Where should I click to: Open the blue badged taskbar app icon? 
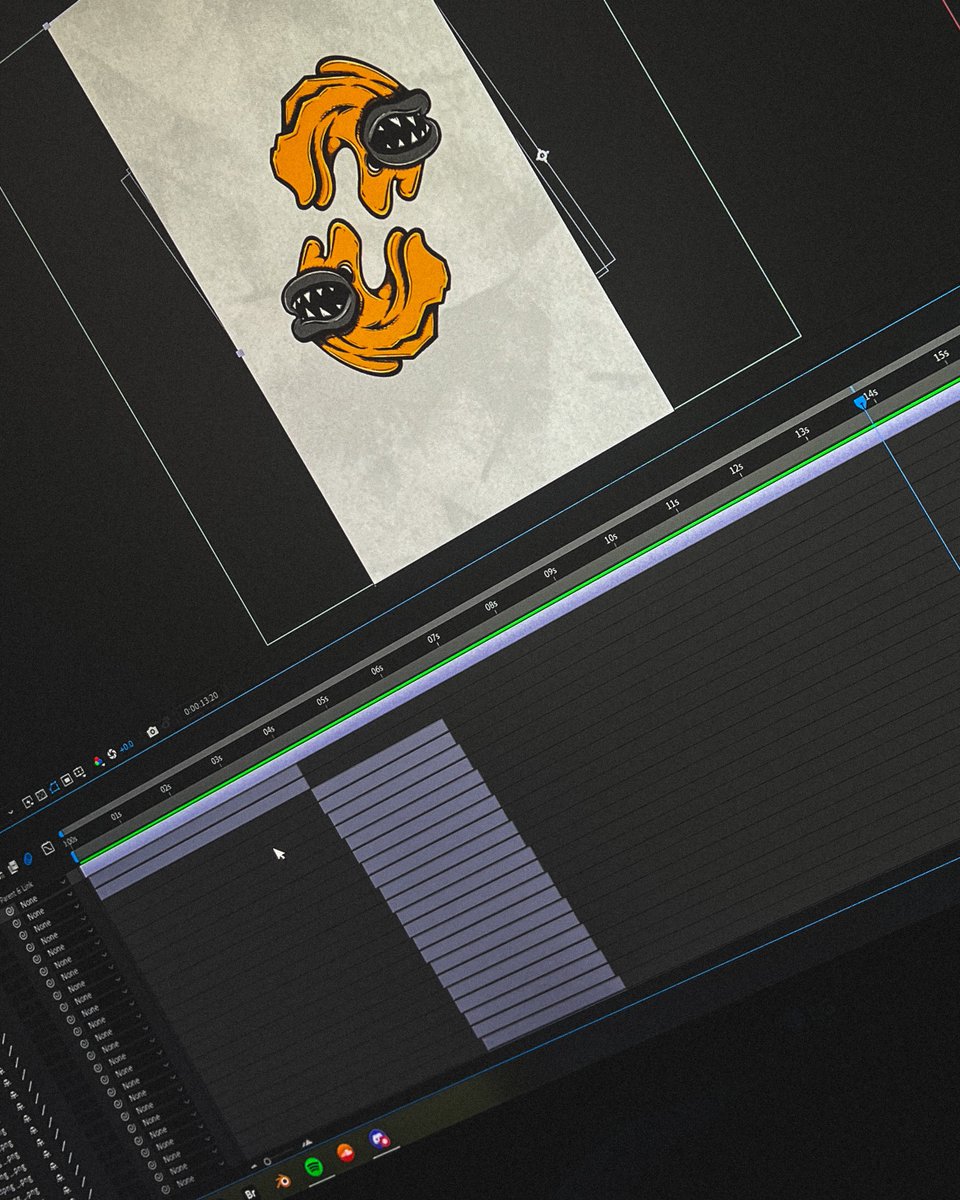(x=379, y=1139)
